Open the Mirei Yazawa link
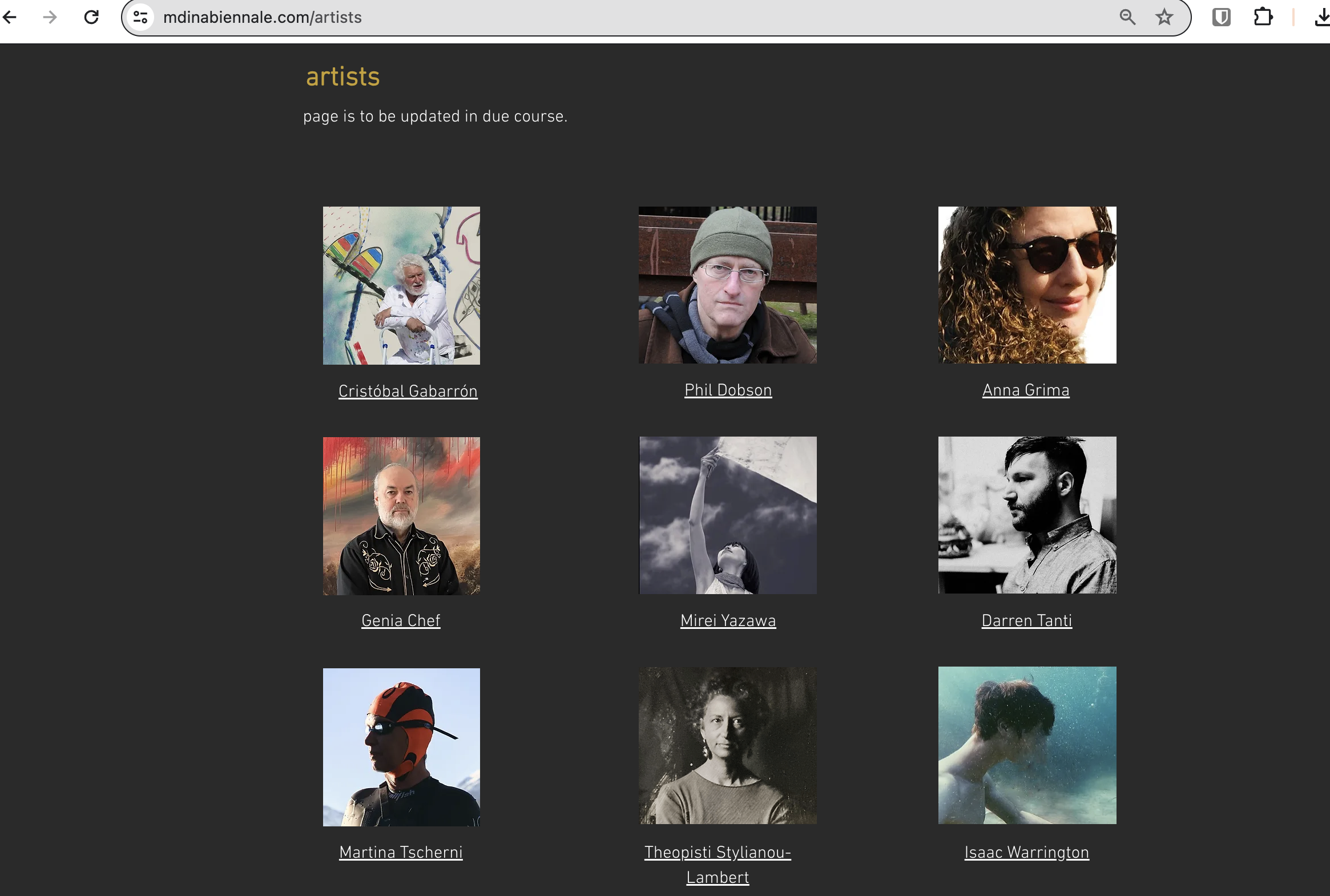This screenshot has width=1330, height=896. (728, 620)
